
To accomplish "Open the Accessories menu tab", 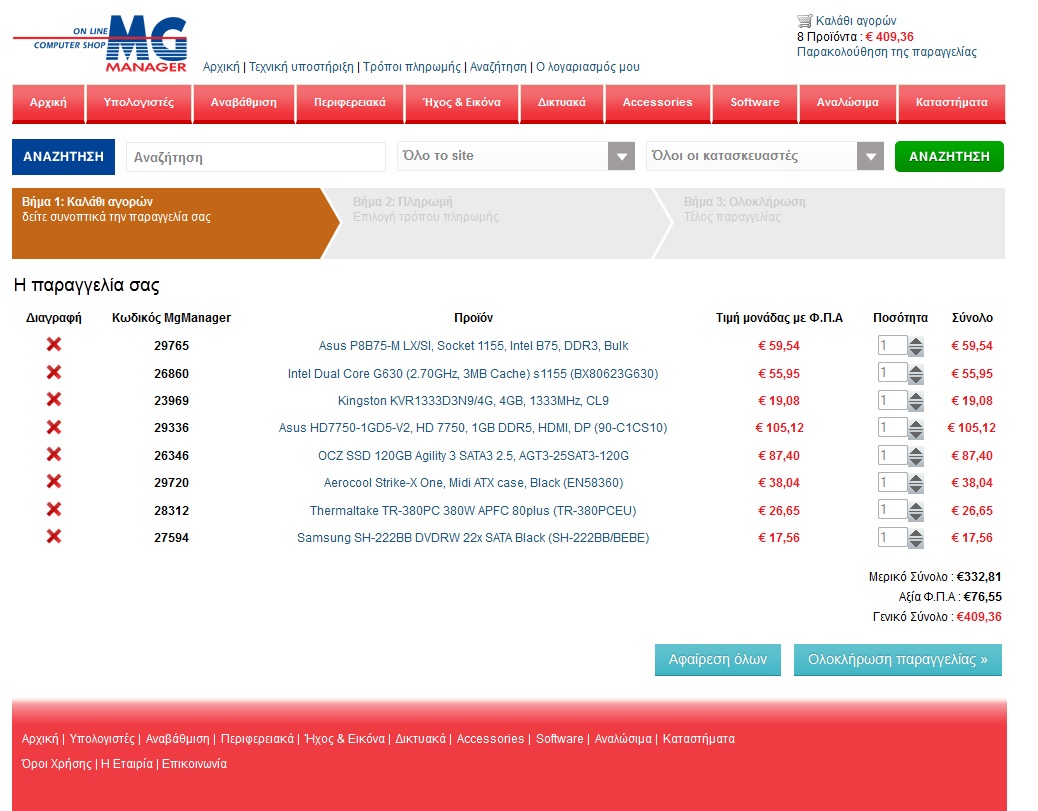I will coord(657,103).
